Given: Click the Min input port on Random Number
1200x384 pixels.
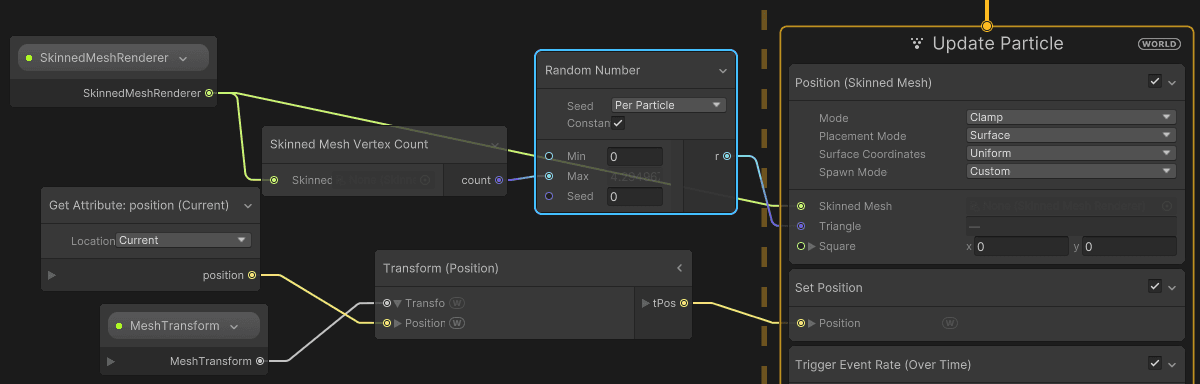Looking at the screenshot, I should [549, 156].
